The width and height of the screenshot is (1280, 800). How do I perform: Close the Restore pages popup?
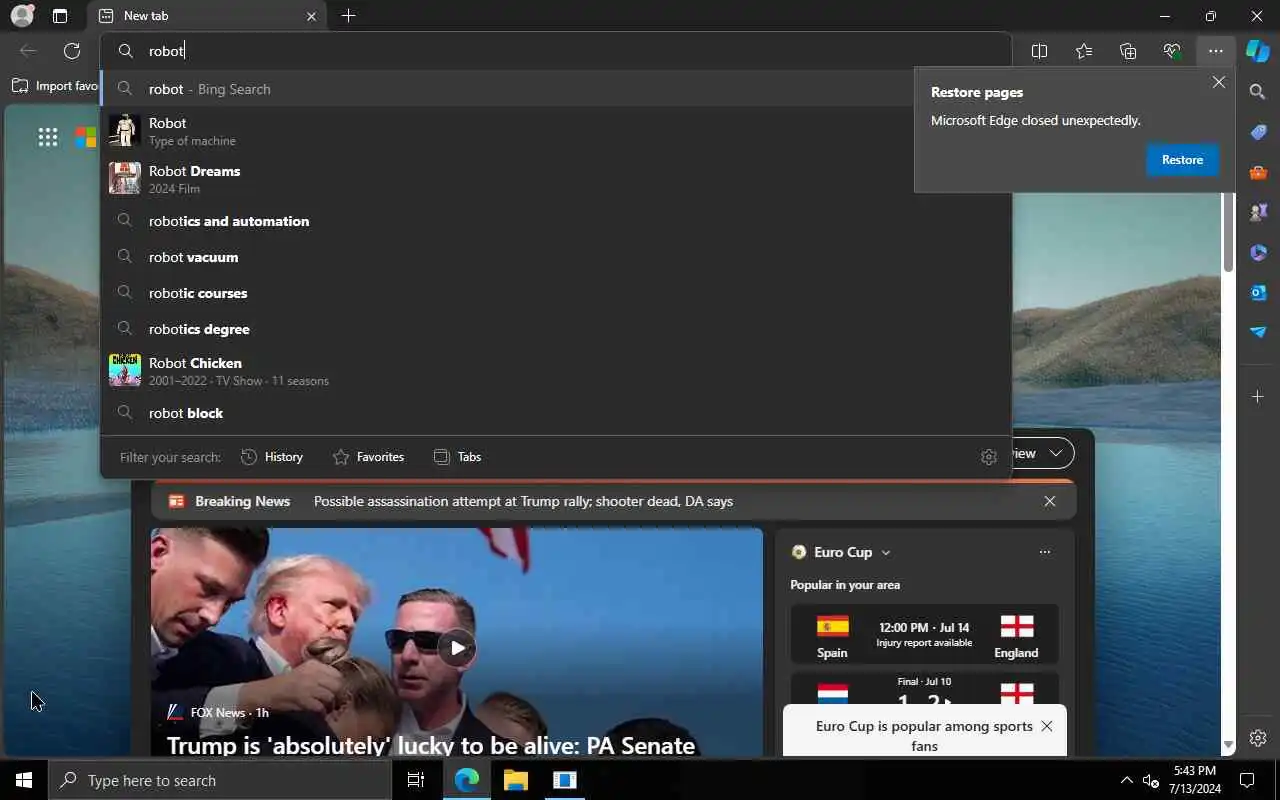pyautogui.click(x=1218, y=83)
